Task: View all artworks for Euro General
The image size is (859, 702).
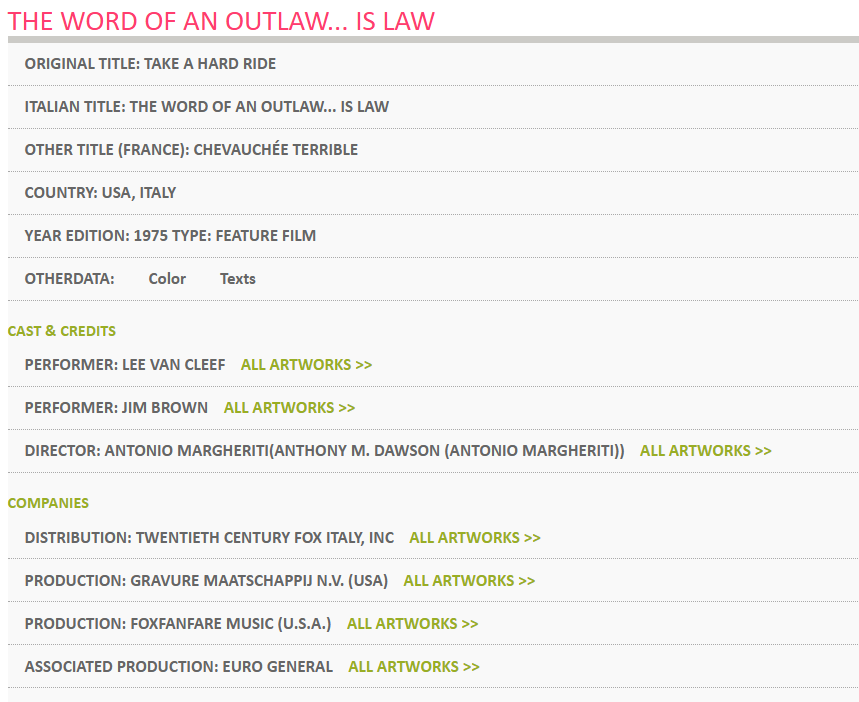Action: coord(413,667)
